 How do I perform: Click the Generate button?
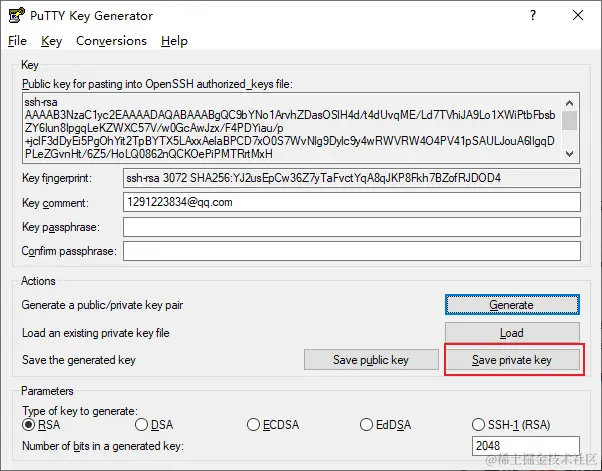click(x=511, y=305)
